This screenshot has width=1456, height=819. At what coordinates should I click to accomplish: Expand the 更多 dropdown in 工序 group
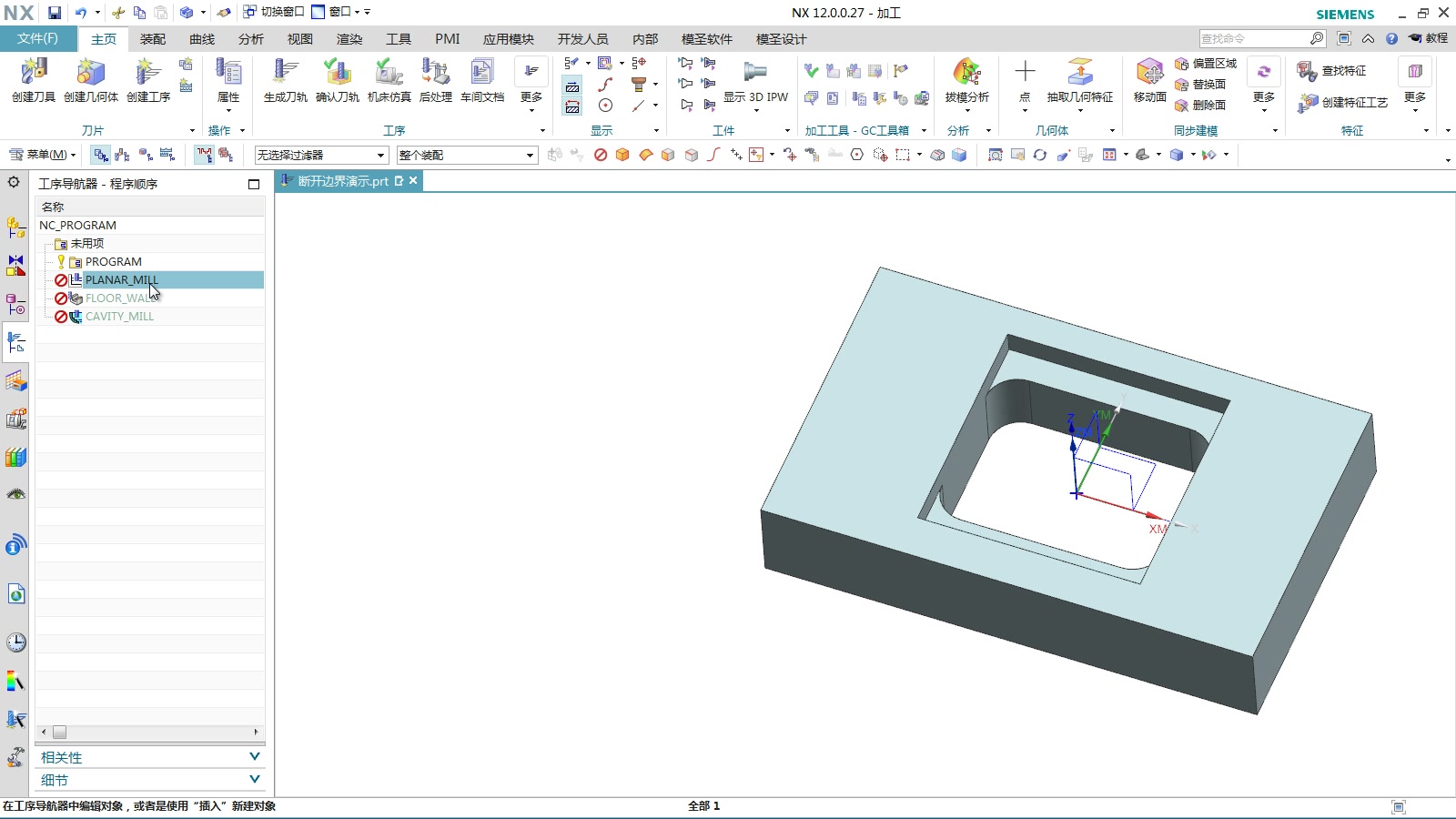click(x=531, y=86)
